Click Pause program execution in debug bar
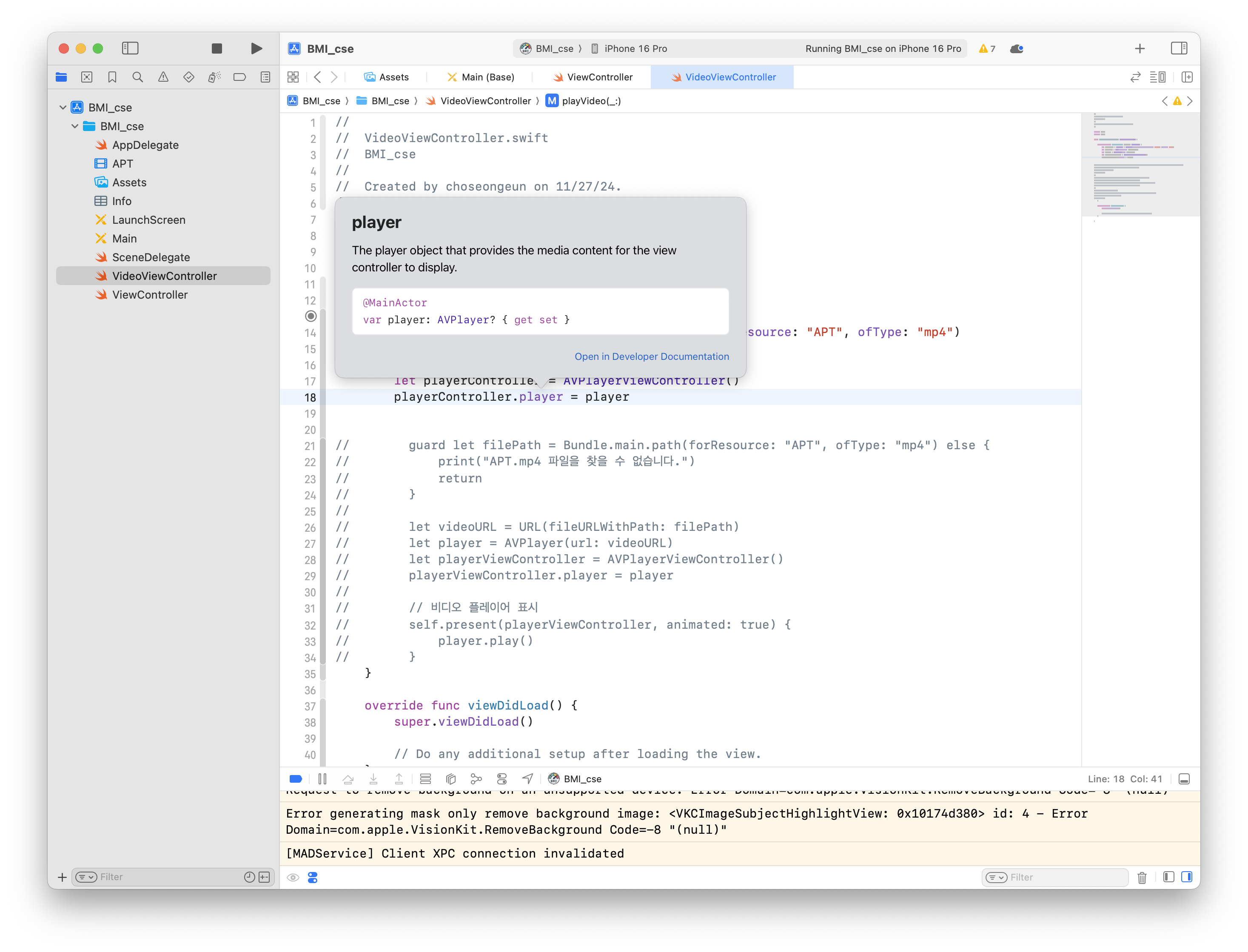Image resolution: width=1248 pixels, height=952 pixels. pos(322,778)
